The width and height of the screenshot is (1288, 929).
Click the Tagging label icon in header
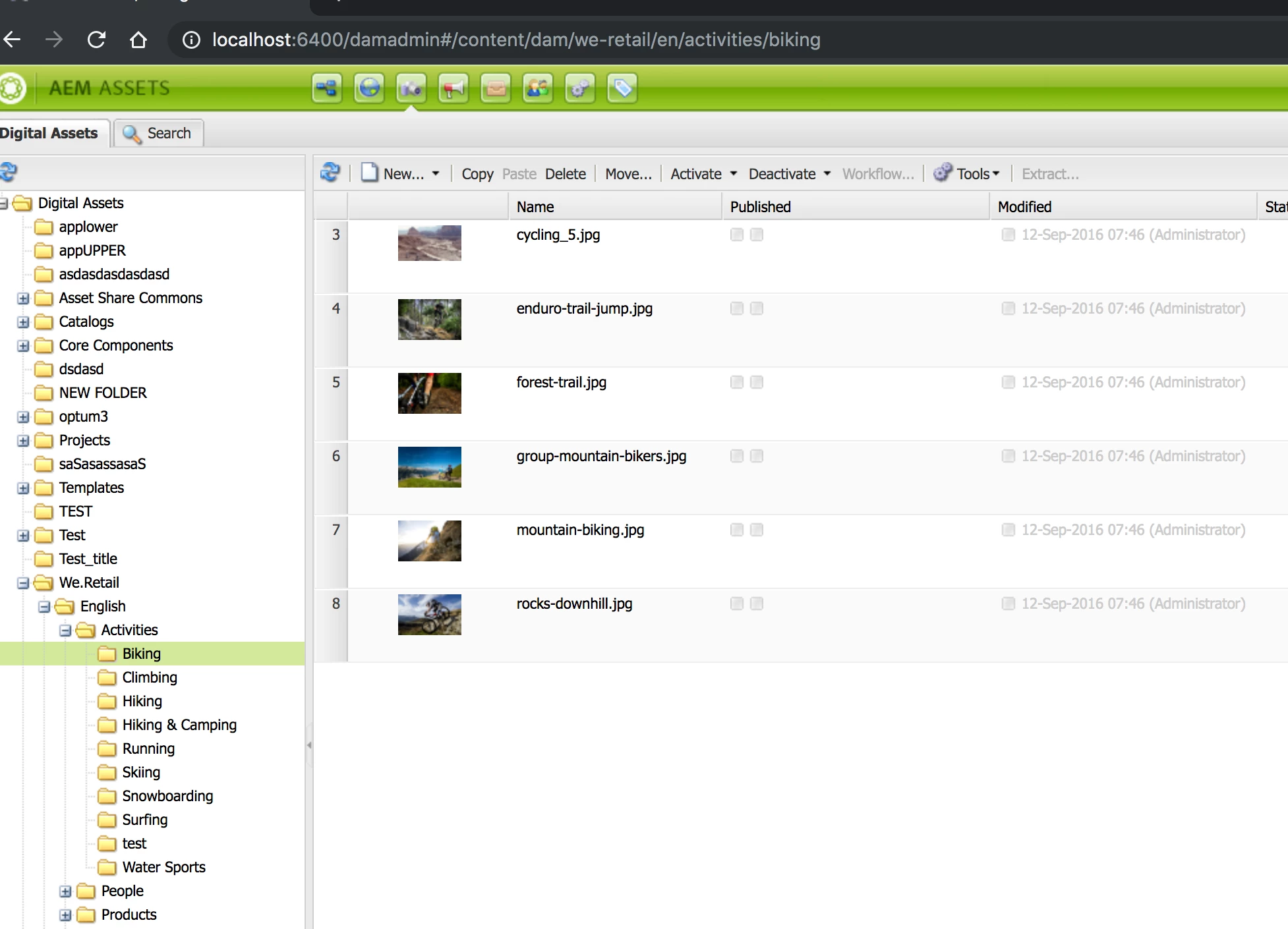[622, 88]
